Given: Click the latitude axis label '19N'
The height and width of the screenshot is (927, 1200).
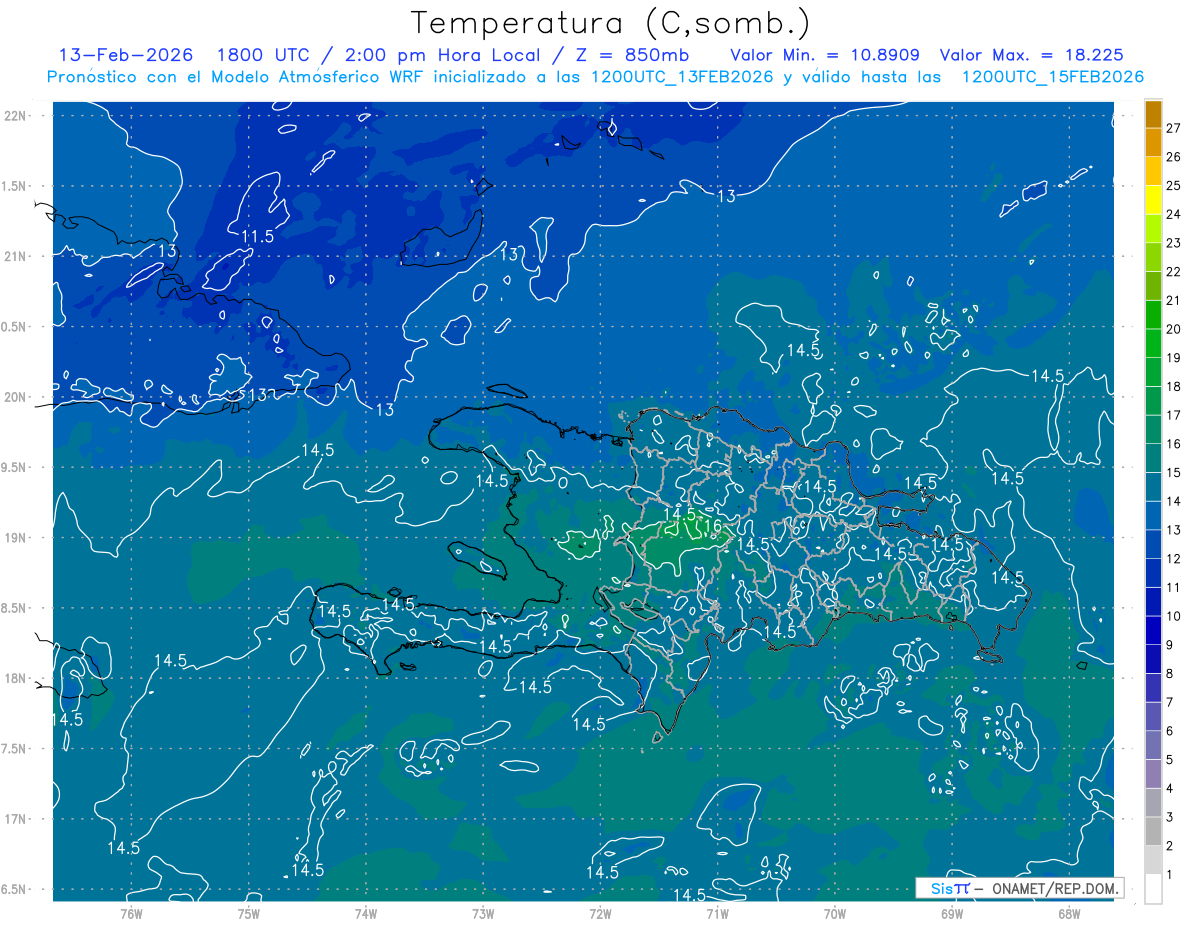Looking at the screenshot, I should click(16, 537).
